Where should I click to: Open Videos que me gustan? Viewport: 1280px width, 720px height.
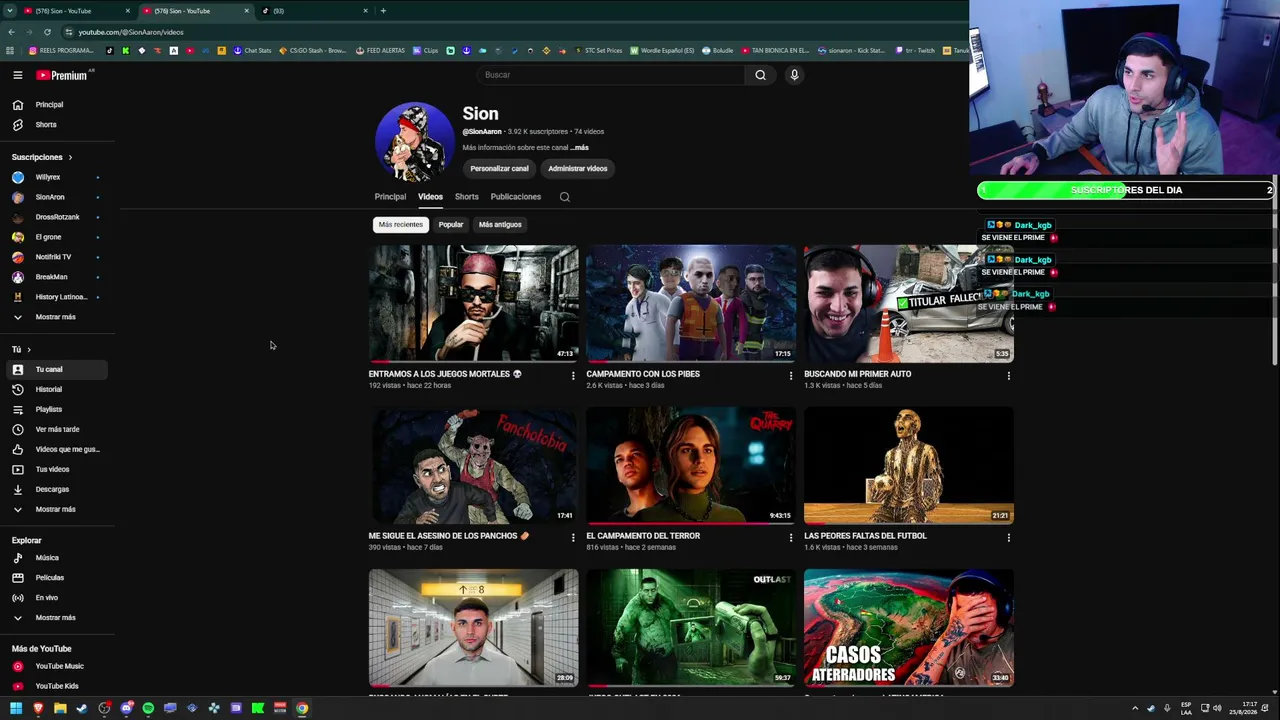[56, 449]
